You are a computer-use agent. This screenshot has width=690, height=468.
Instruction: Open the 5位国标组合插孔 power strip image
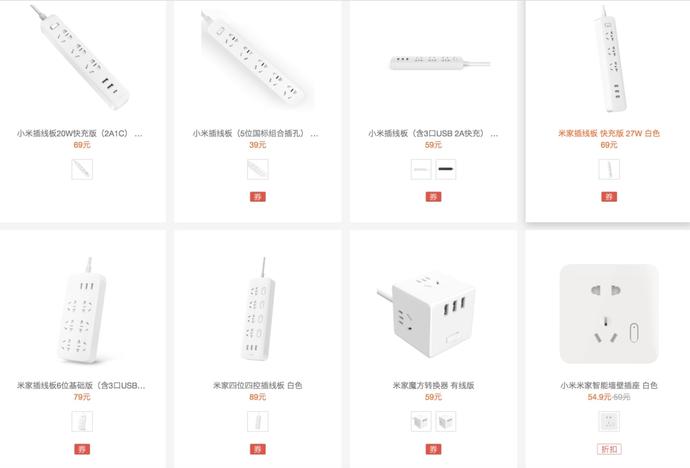257,59
